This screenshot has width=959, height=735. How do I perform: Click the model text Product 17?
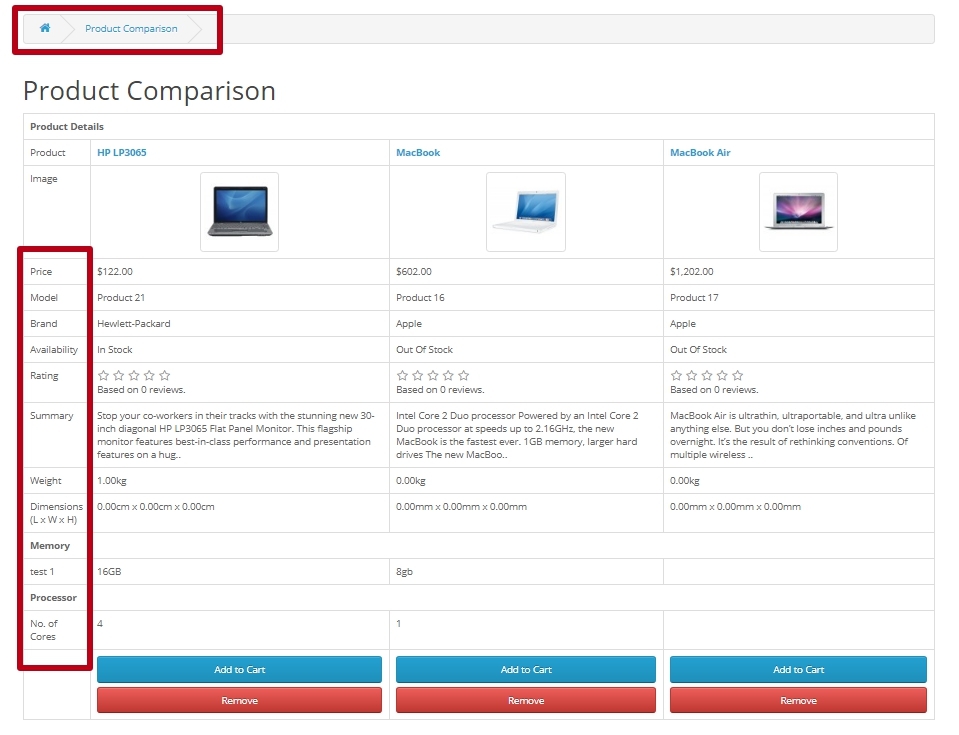coord(694,298)
